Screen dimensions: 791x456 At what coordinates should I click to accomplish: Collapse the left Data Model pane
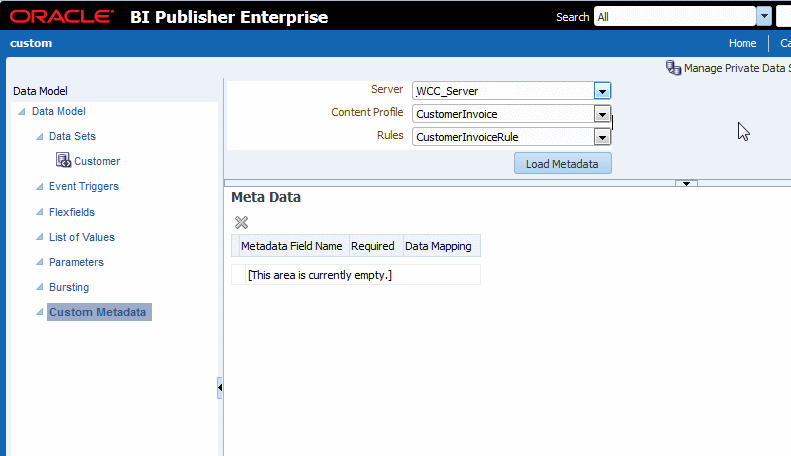tap(219, 388)
